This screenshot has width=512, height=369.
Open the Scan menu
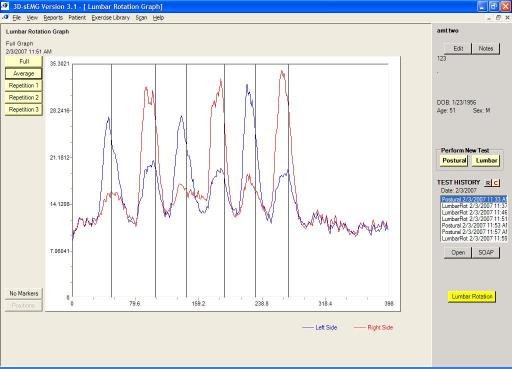141,18
